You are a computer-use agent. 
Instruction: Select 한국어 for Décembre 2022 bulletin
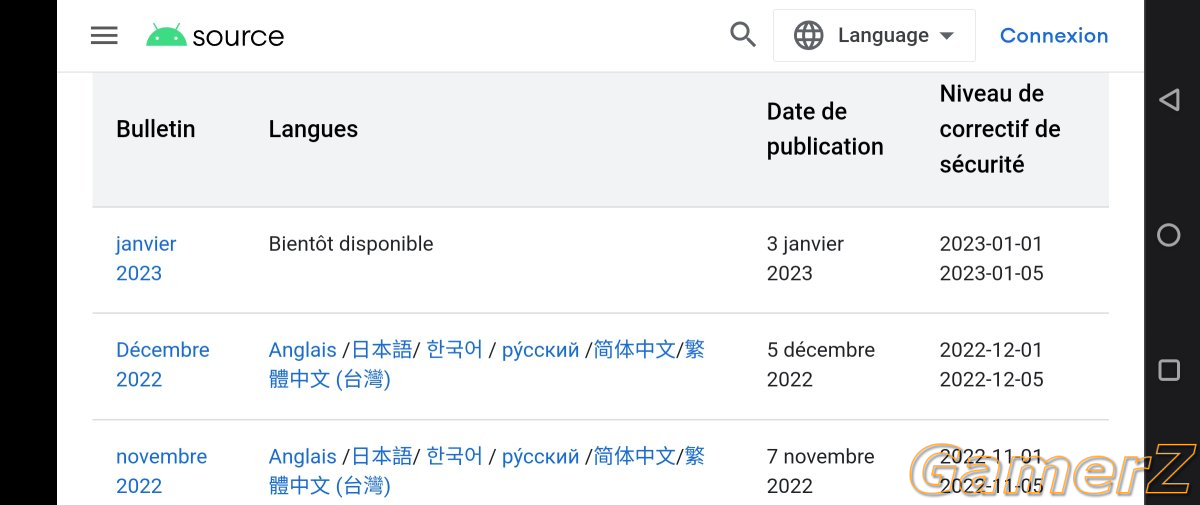pyautogui.click(x=455, y=350)
